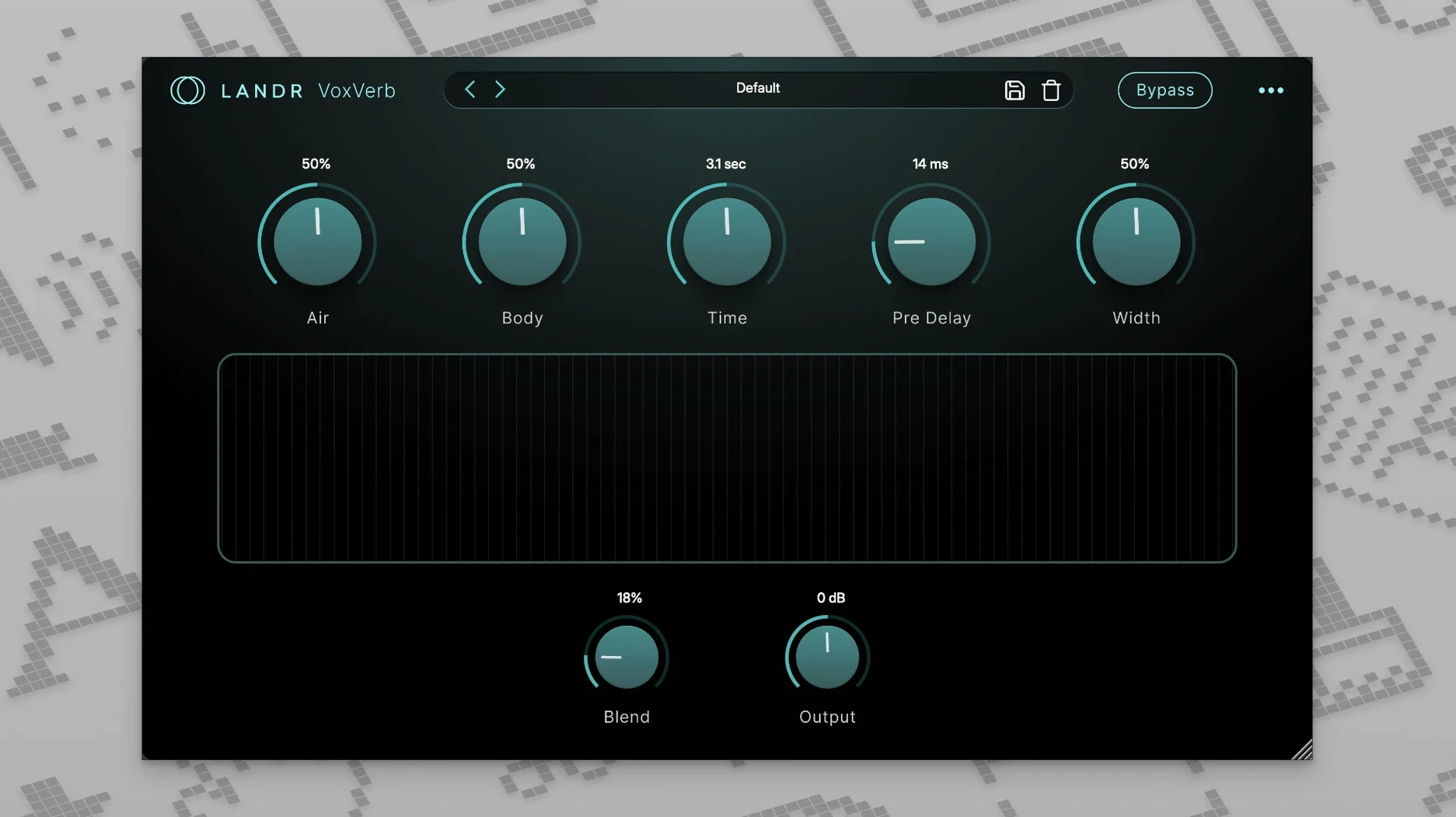Click the VoxVerb plugin title
Viewport: 1456px width, 817px height.
[357, 91]
